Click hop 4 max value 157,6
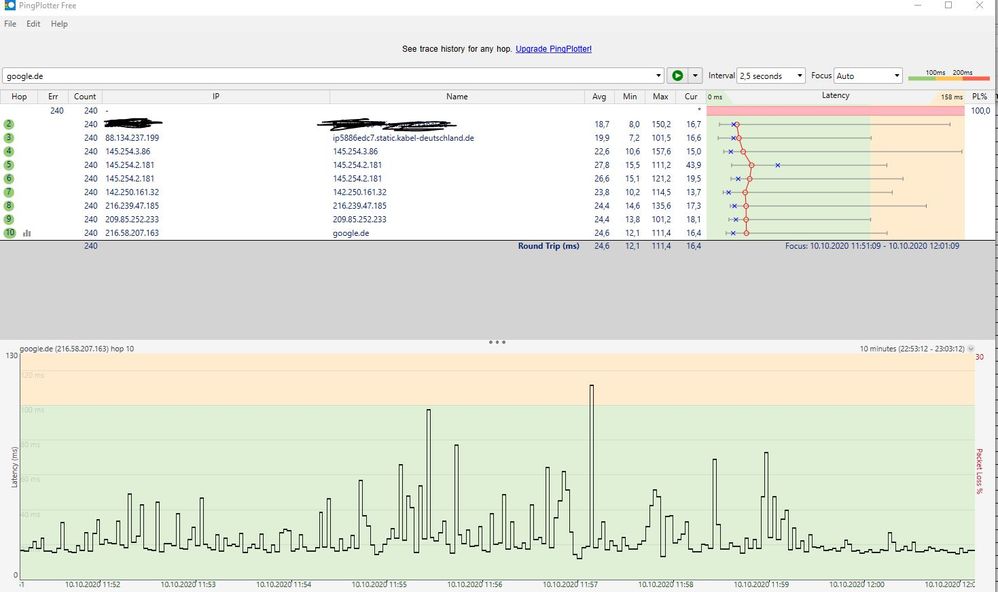The image size is (998, 592). (x=661, y=152)
